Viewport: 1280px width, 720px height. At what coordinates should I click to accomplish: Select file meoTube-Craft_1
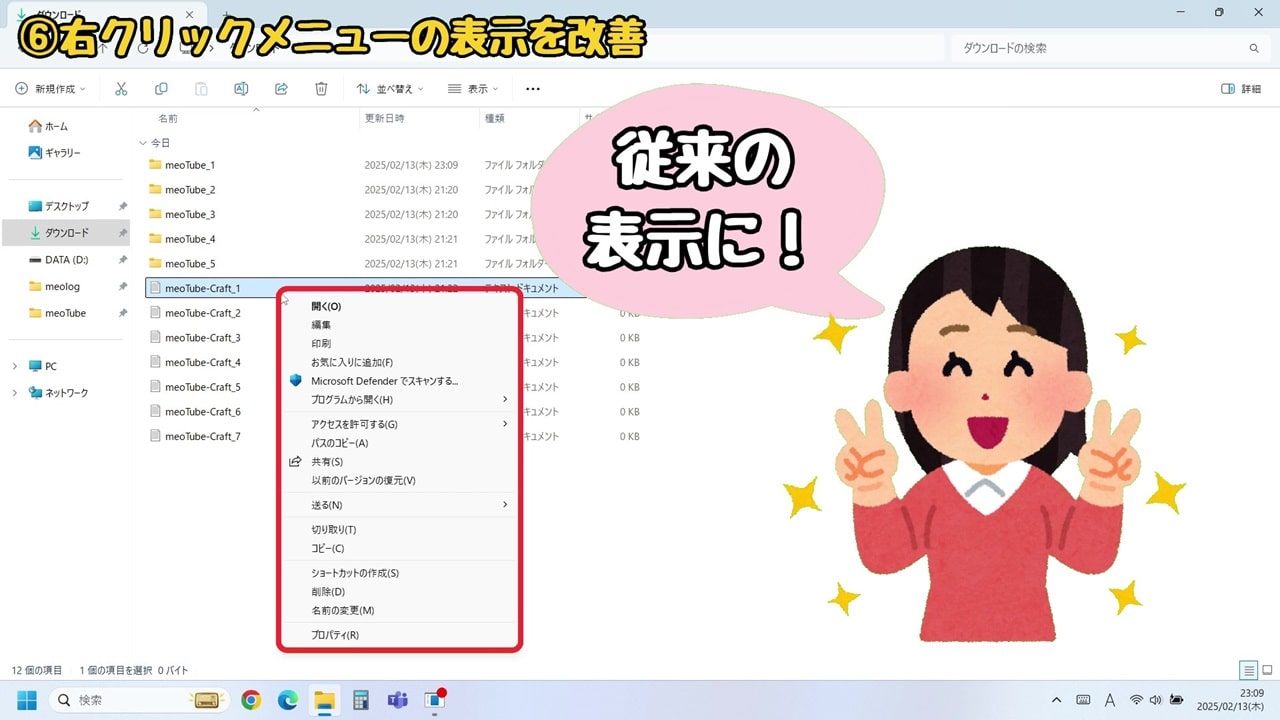pos(203,288)
